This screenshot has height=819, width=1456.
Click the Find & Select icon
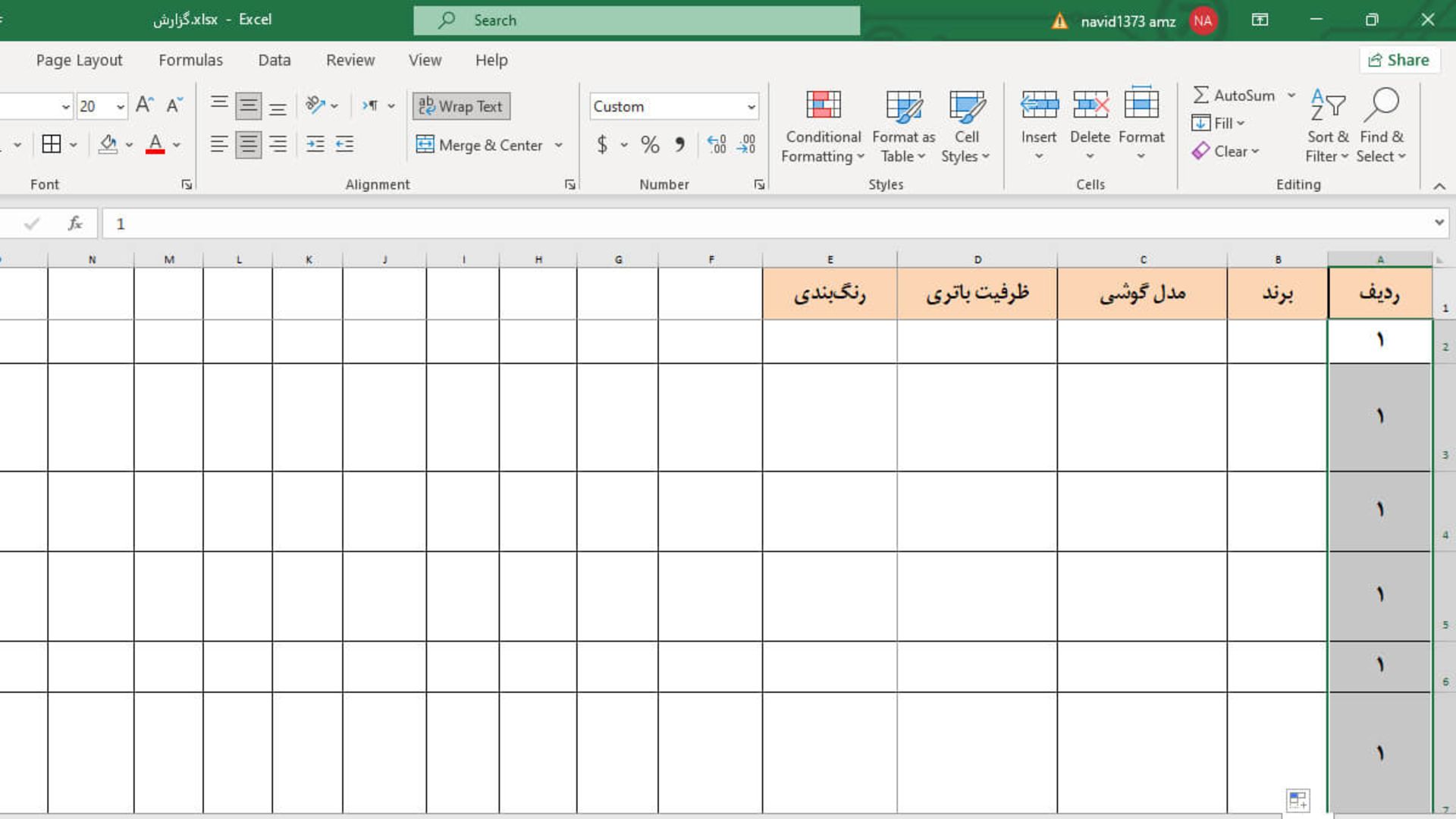[1383, 125]
